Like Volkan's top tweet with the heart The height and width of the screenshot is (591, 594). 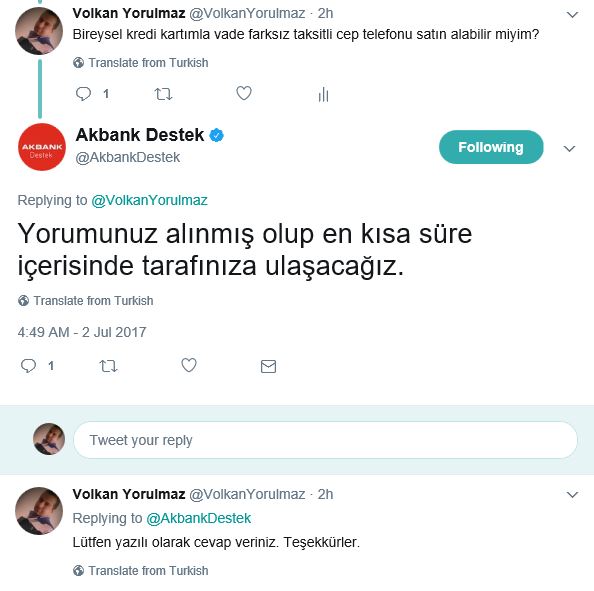coord(244,93)
